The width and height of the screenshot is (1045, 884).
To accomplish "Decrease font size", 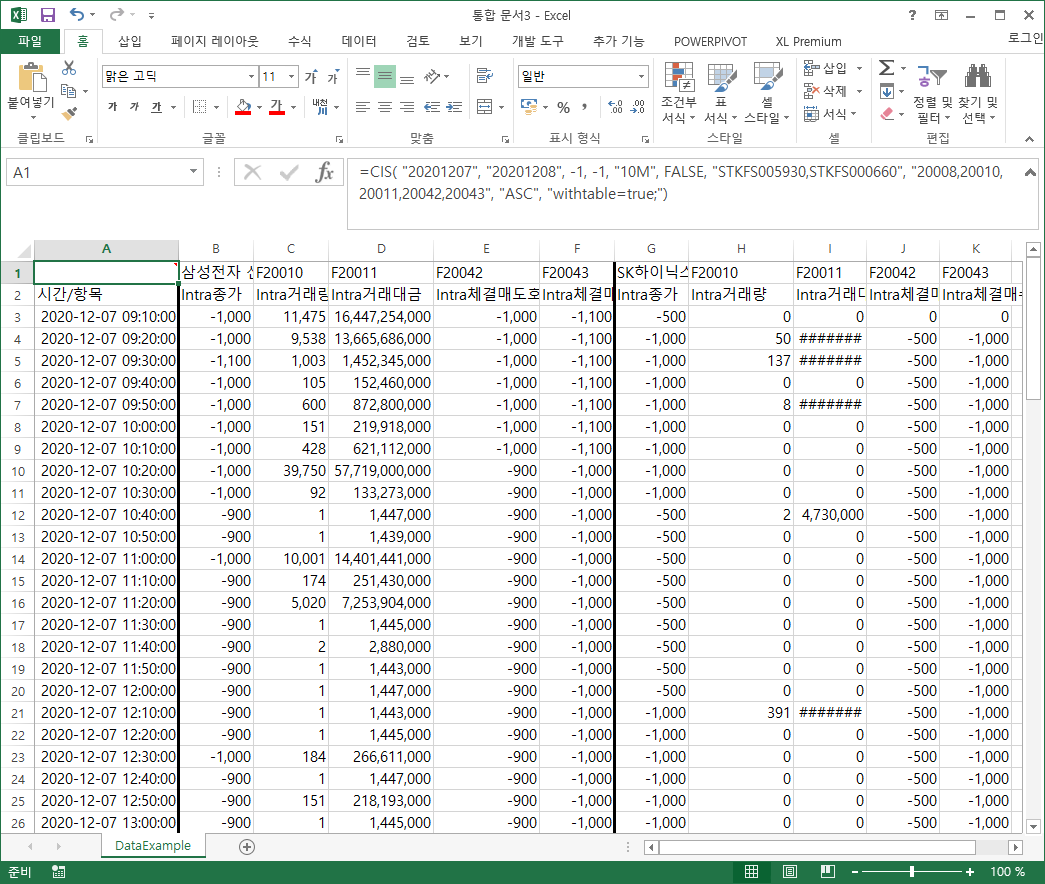I will (333, 77).
